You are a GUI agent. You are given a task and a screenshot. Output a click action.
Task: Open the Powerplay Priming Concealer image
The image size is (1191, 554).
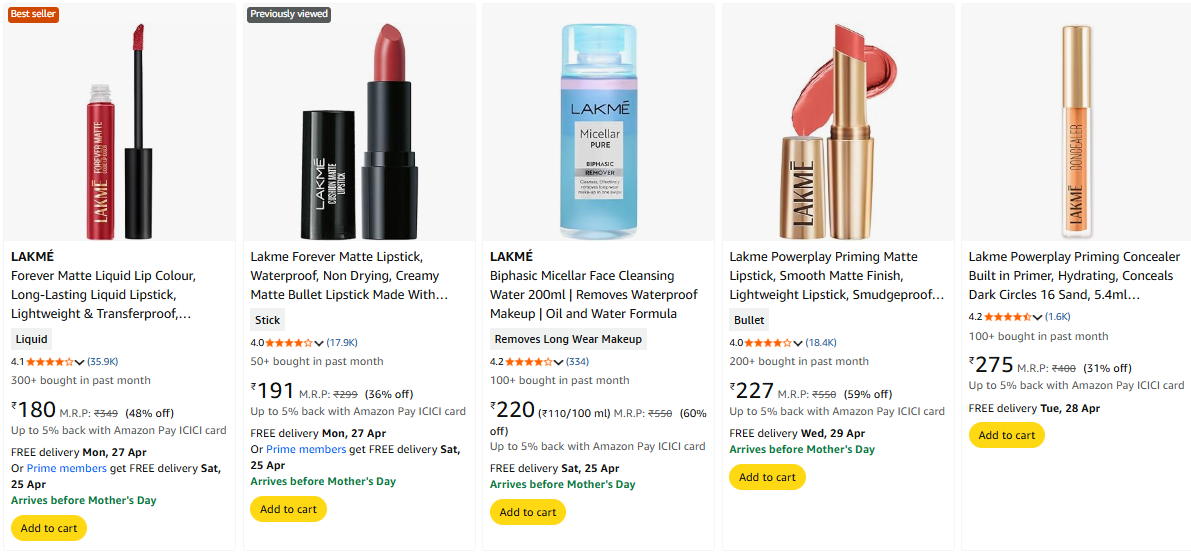(x=1076, y=130)
